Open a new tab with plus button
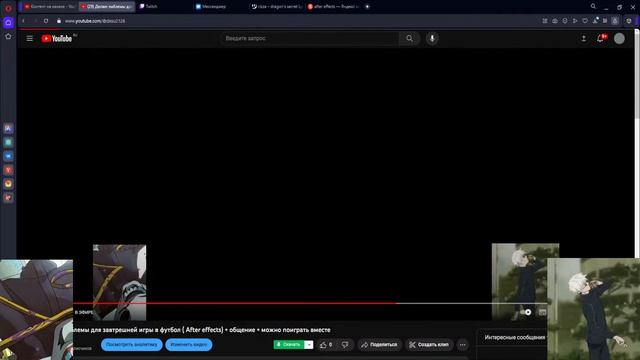Screen dimensions: 640x360 tap(367, 7)
